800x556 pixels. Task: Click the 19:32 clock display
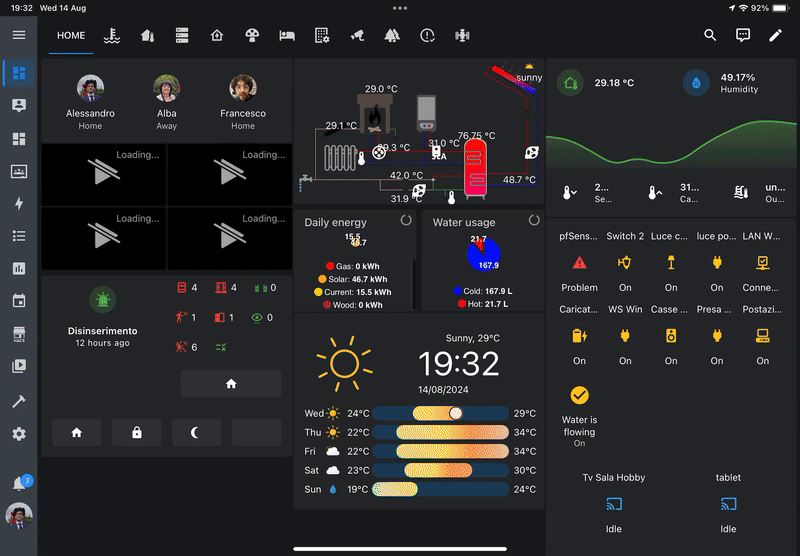(x=458, y=364)
